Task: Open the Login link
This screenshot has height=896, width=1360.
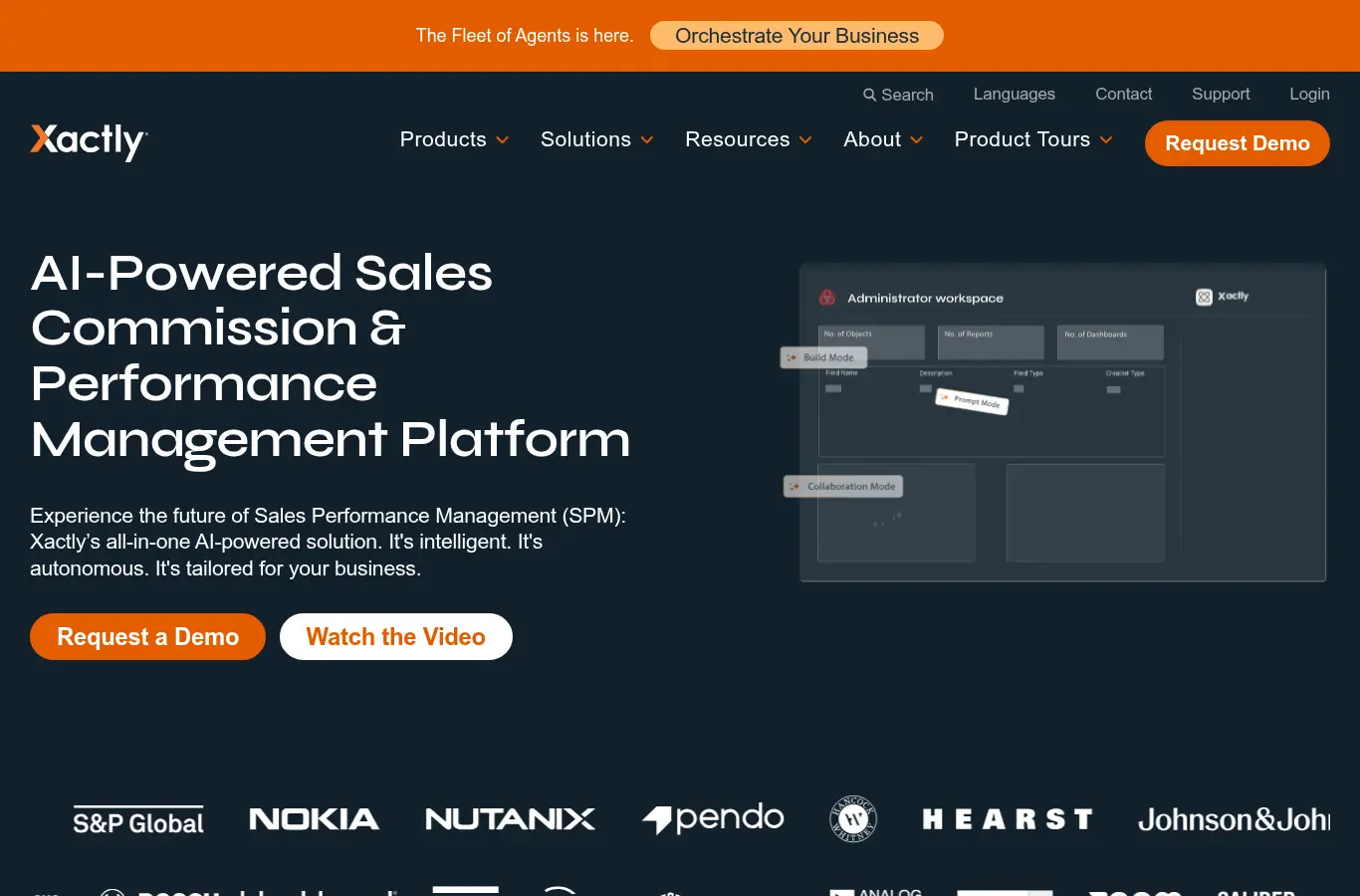Action: click(1309, 94)
